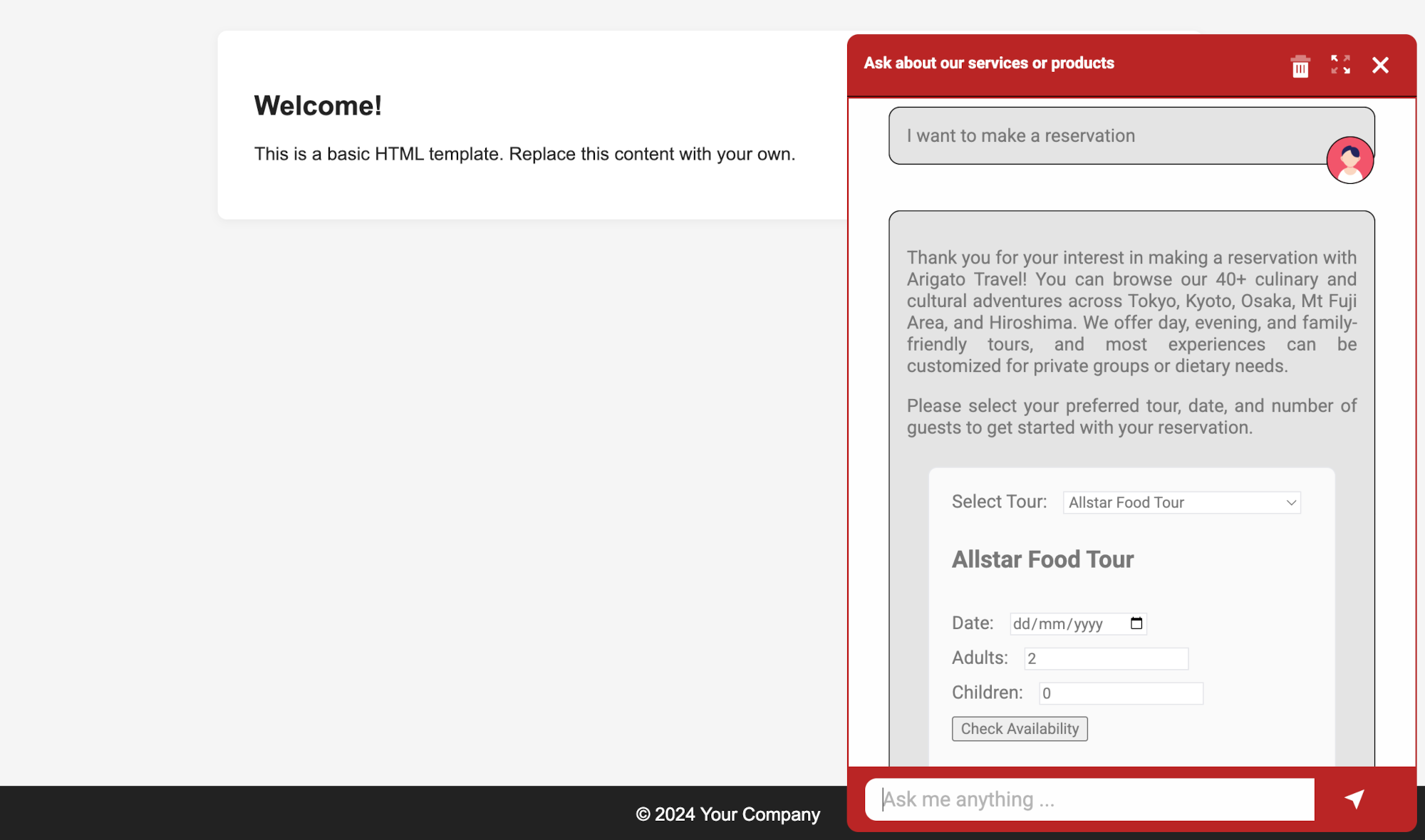The height and width of the screenshot is (840, 1425).
Task: Click the 'Ask about our services or products' title
Action: (988, 63)
